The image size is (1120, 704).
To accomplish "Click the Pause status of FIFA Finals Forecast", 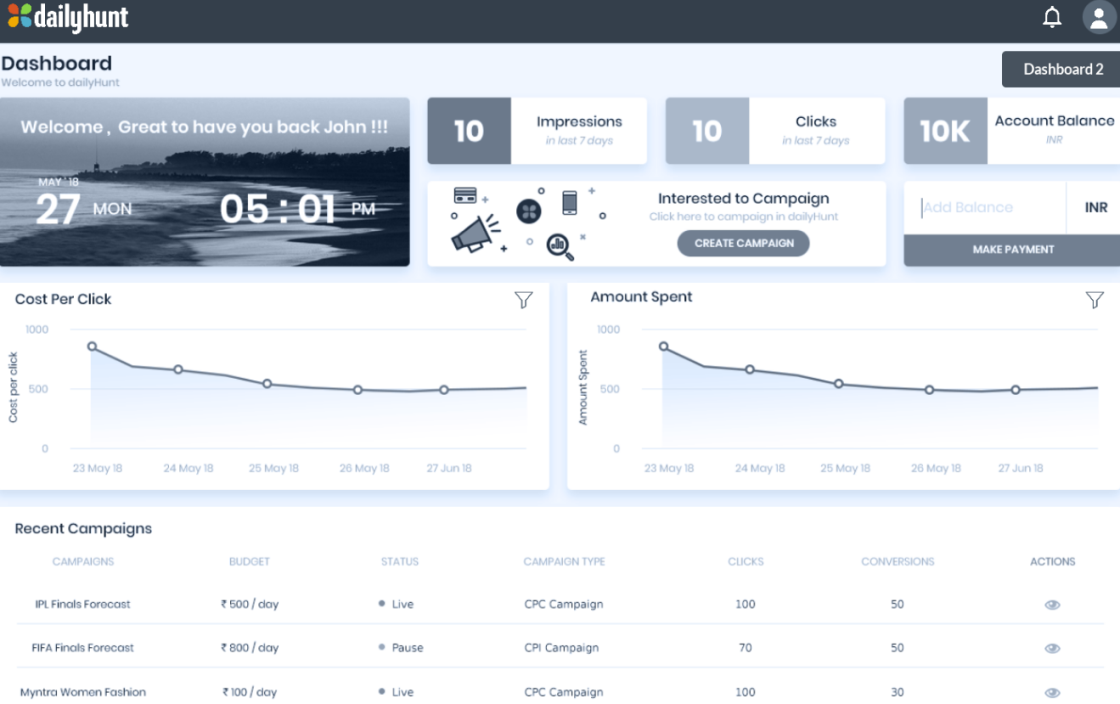I will pos(401,648).
